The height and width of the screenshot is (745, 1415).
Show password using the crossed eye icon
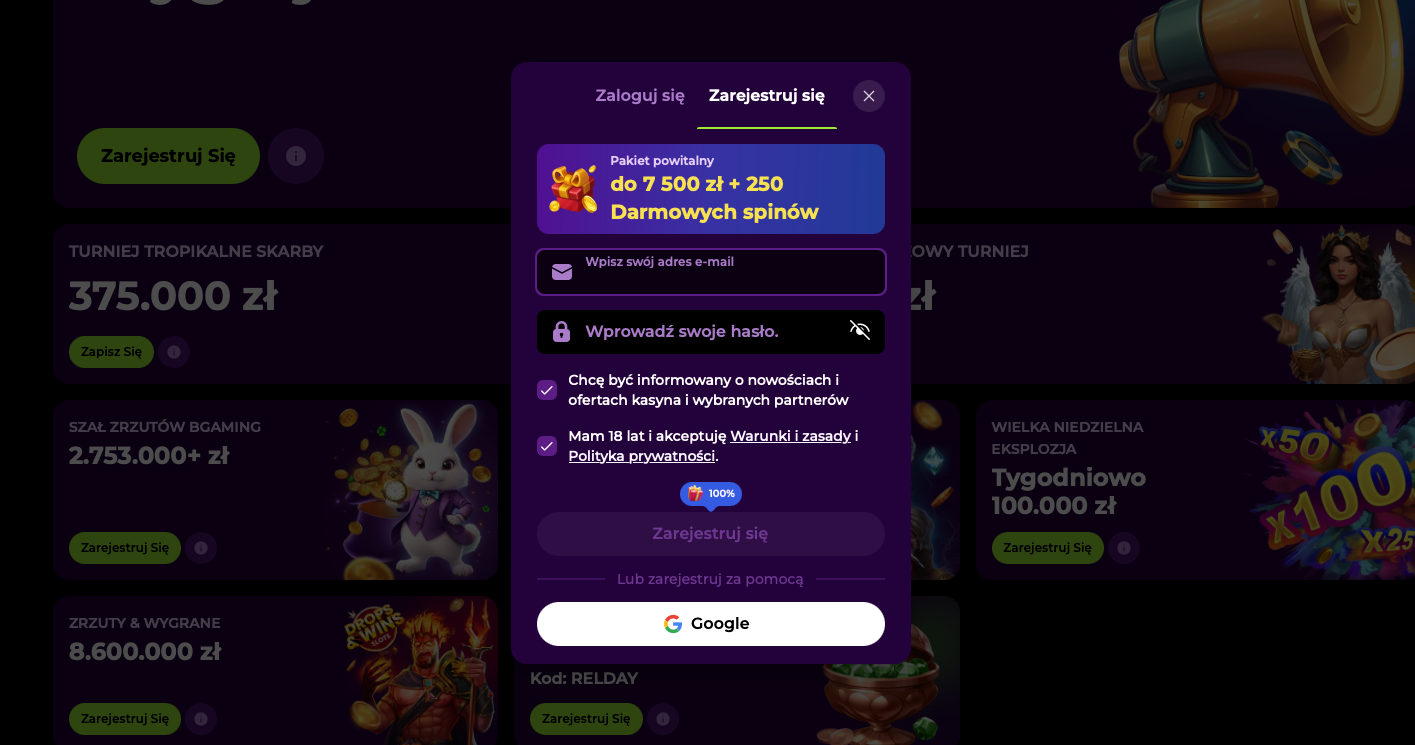pos(860,331)
